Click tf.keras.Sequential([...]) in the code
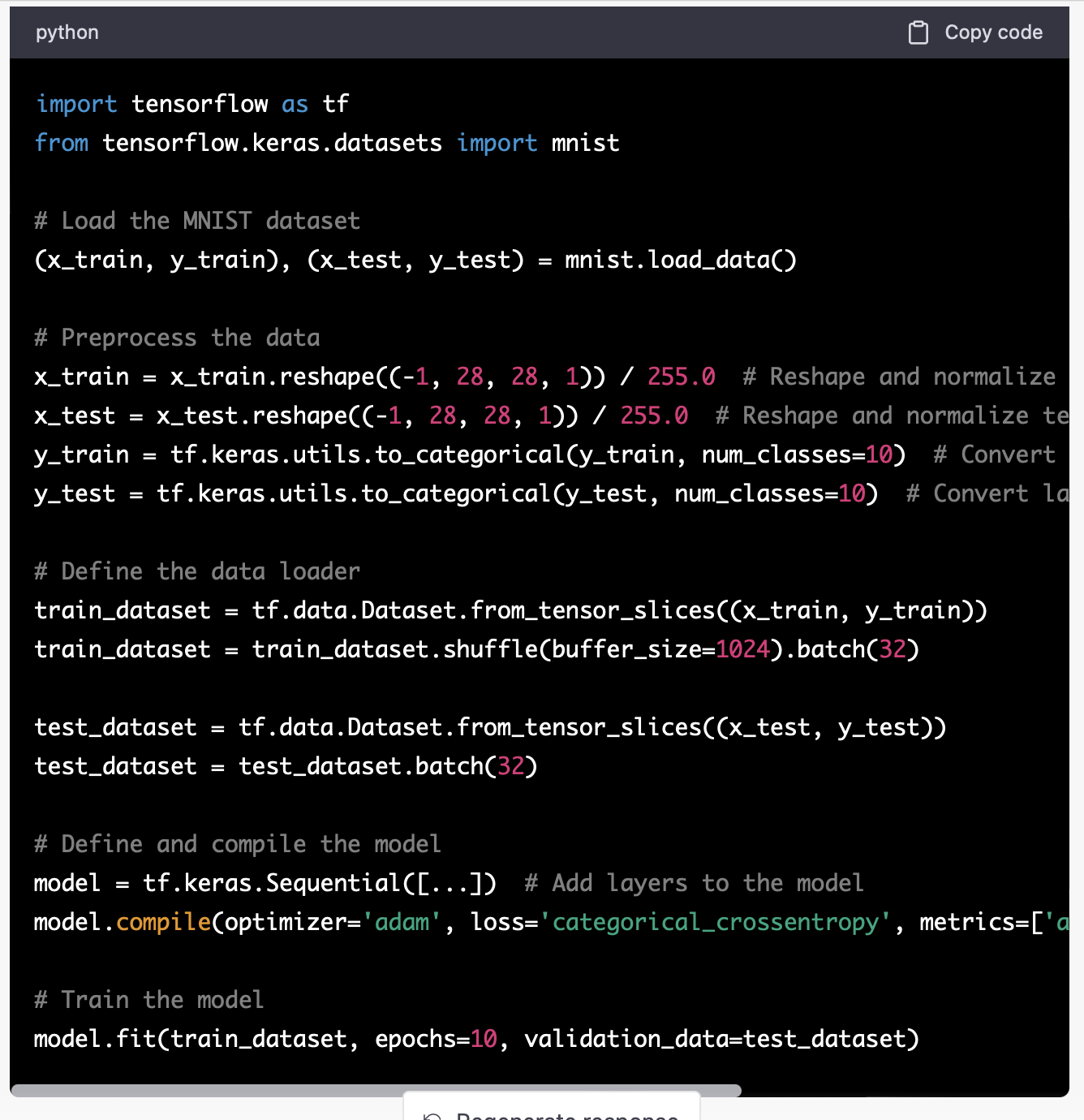Image resolution: width=1084 pixels, height=1120 pixels. (320, 883)
